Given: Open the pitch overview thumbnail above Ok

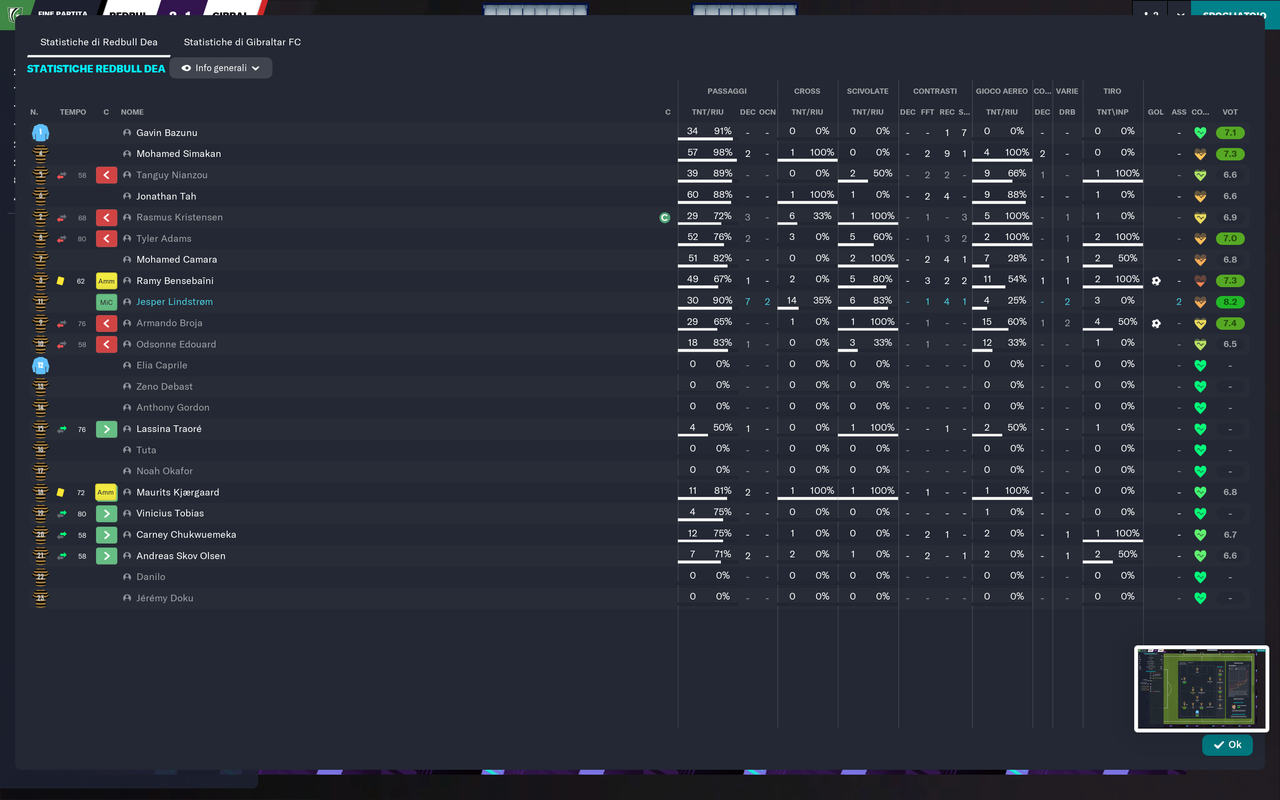Looking at the screenshot, I should click(x=1201, y=689).
